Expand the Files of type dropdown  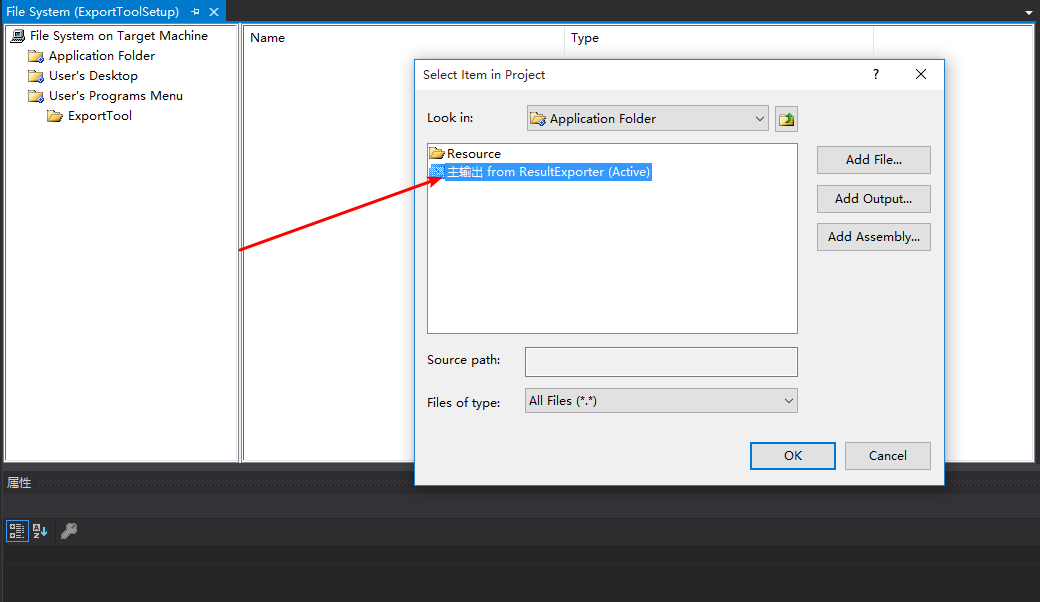pos(788,401)
